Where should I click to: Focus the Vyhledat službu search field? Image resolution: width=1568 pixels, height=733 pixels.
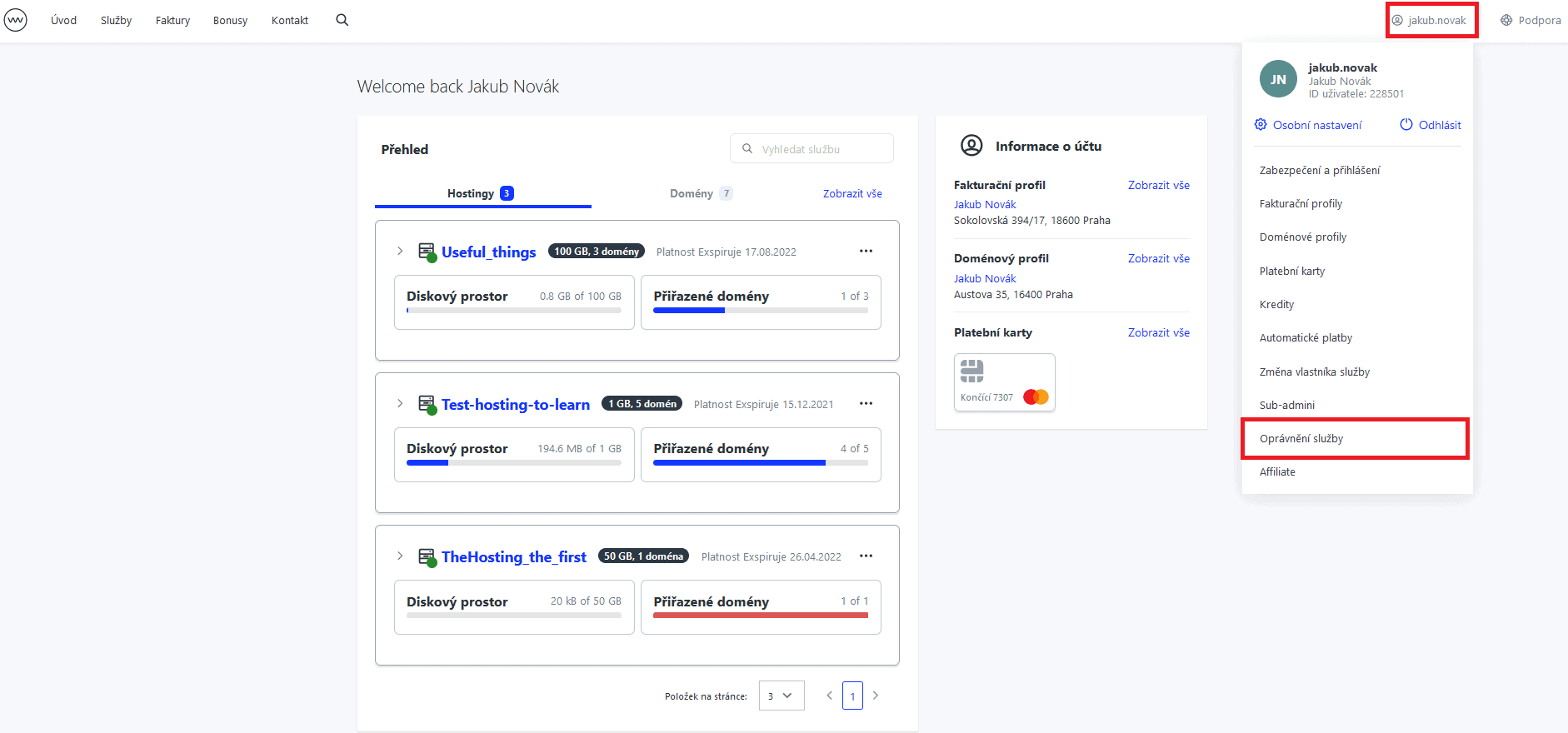pyautogui.click(x=811, y=149)
